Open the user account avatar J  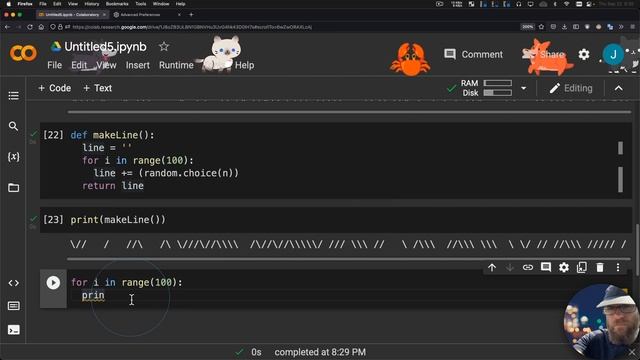click(613, 54)
